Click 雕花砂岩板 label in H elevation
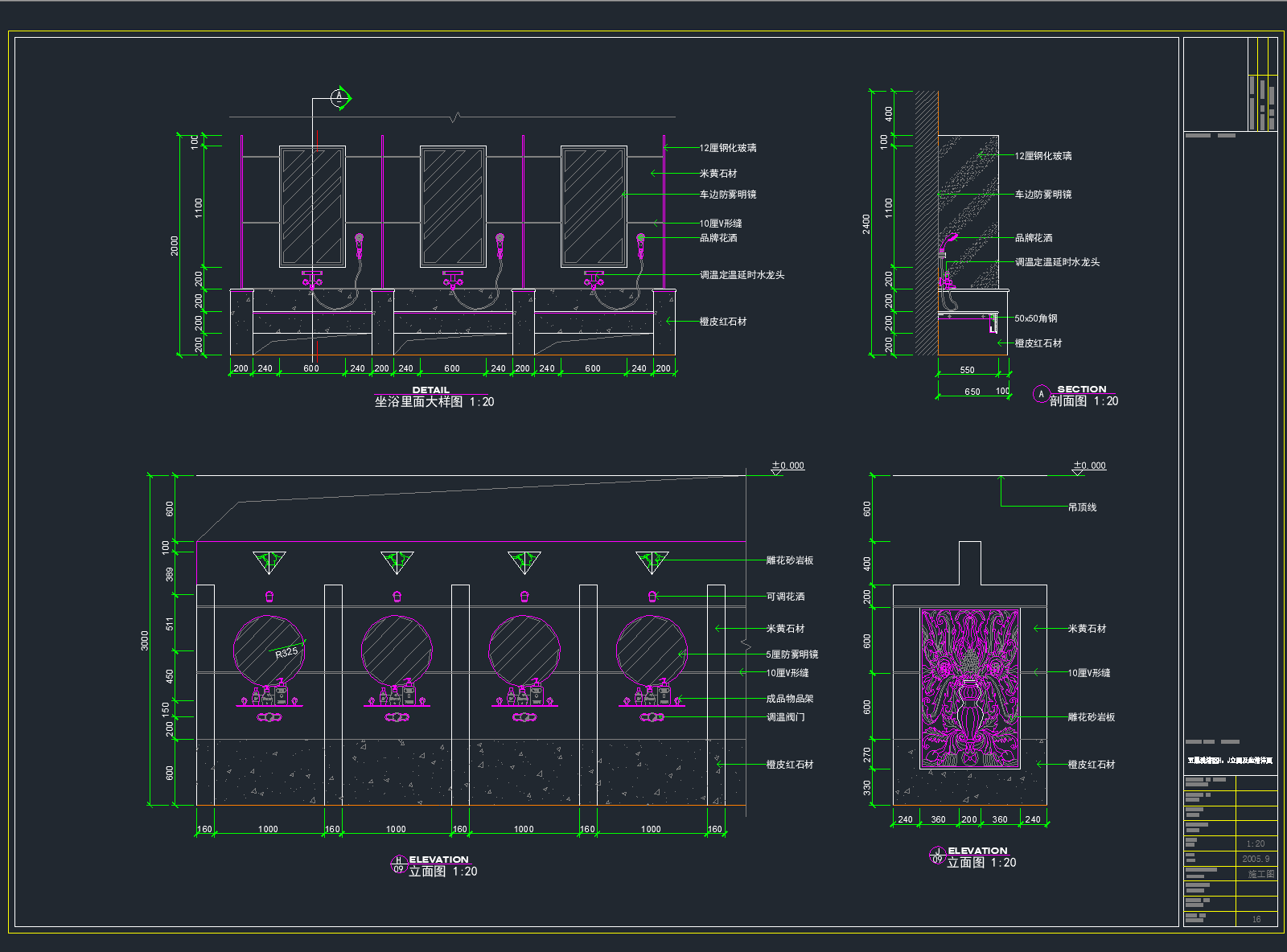 (790, 560)
